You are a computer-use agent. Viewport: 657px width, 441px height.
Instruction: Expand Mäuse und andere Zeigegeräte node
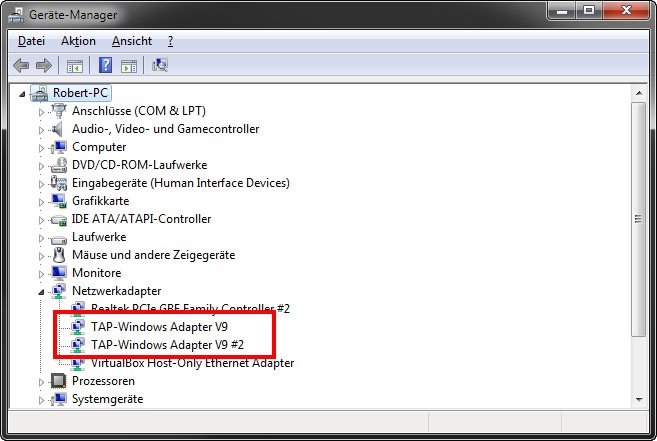pos(41,257)
